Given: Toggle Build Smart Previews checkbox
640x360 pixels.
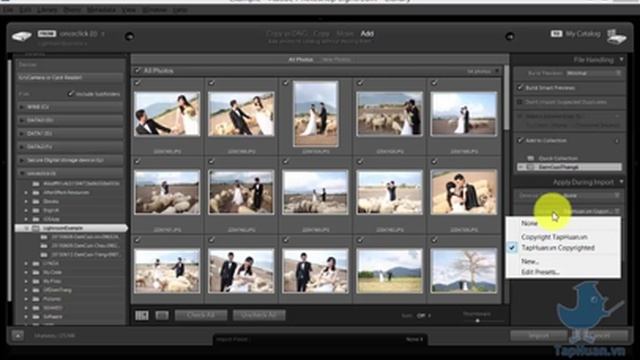Looking at the screenshot, I should [520, 87].
